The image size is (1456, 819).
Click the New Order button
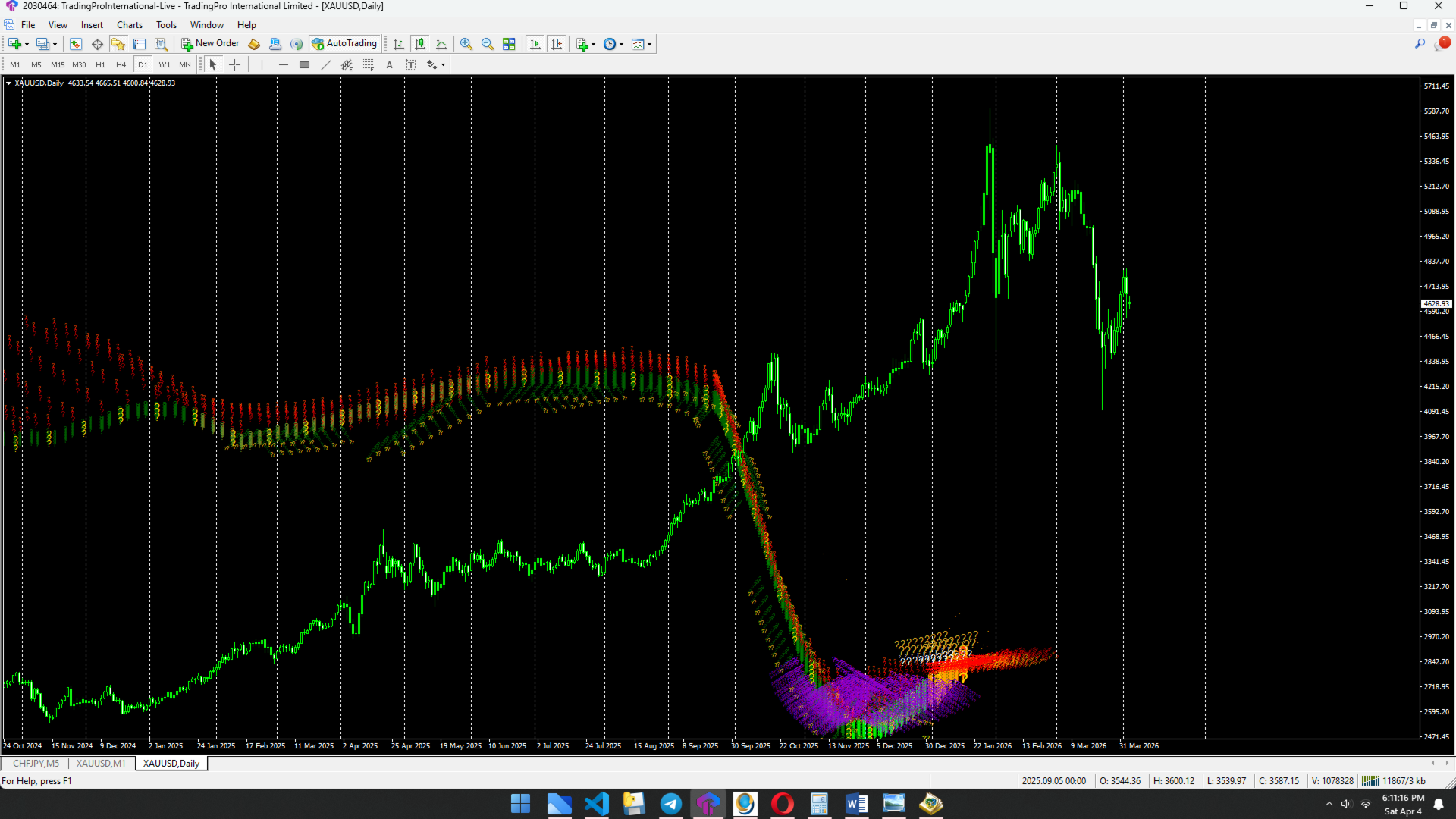pos(210,44)
